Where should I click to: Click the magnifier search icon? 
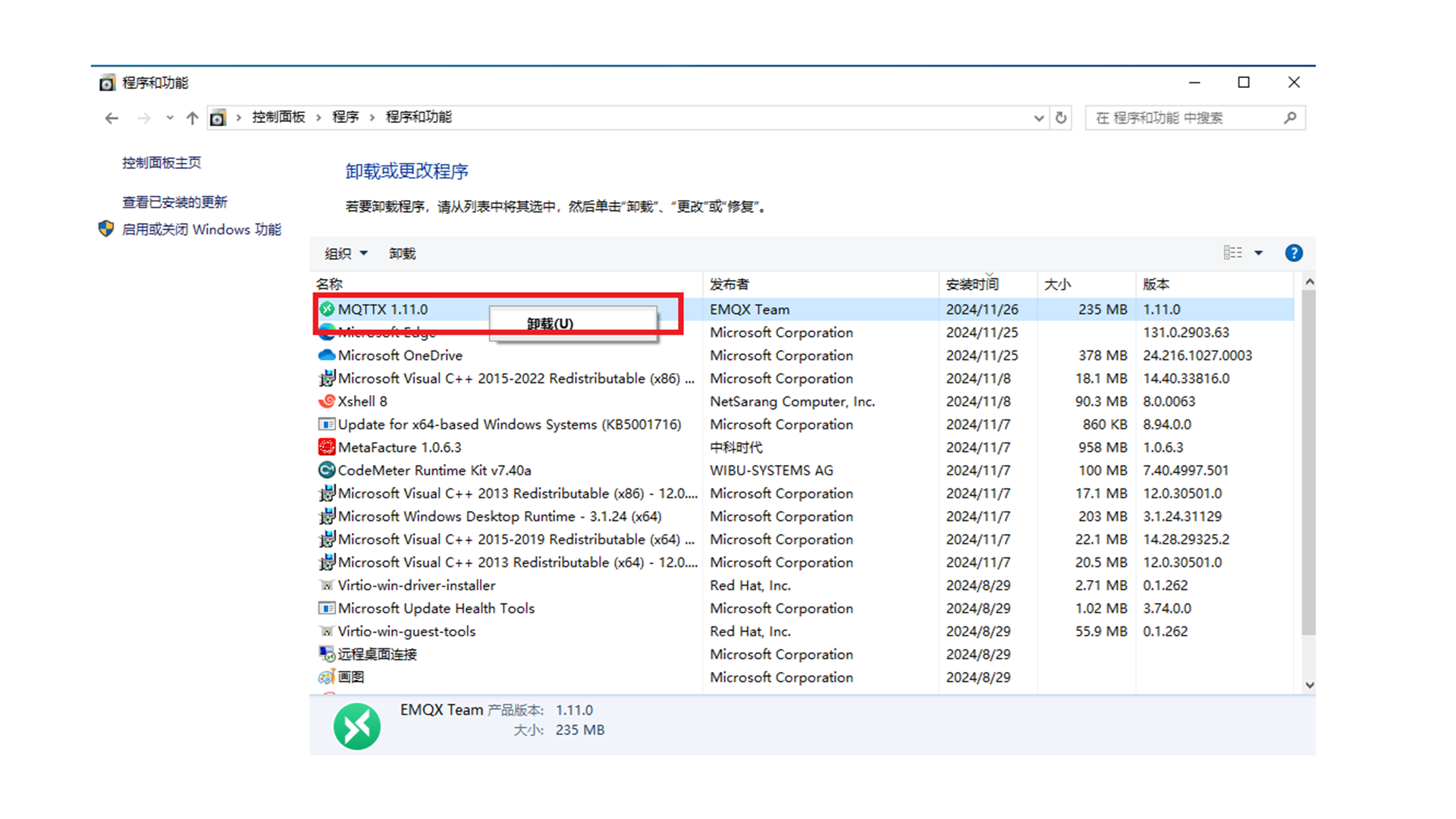click(1290, 118)
